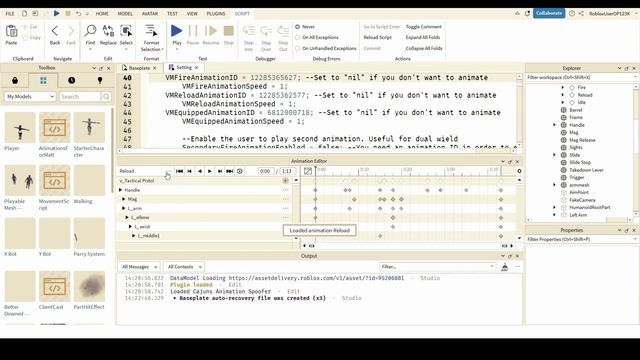The width and height of the screenshot is (640, 360).
Task: Jump to animation end in Animation Editor
Action: tap(229, 171)
